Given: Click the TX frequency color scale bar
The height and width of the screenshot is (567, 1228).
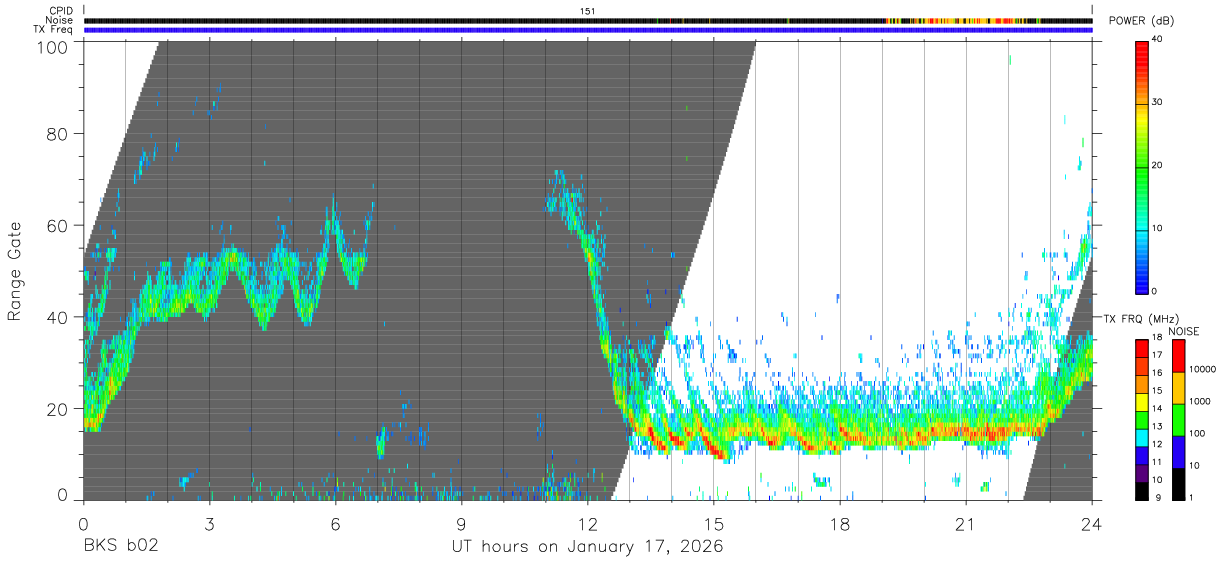Looking at the screenshot, I should pyautogui.click(x=1142, y=419).
